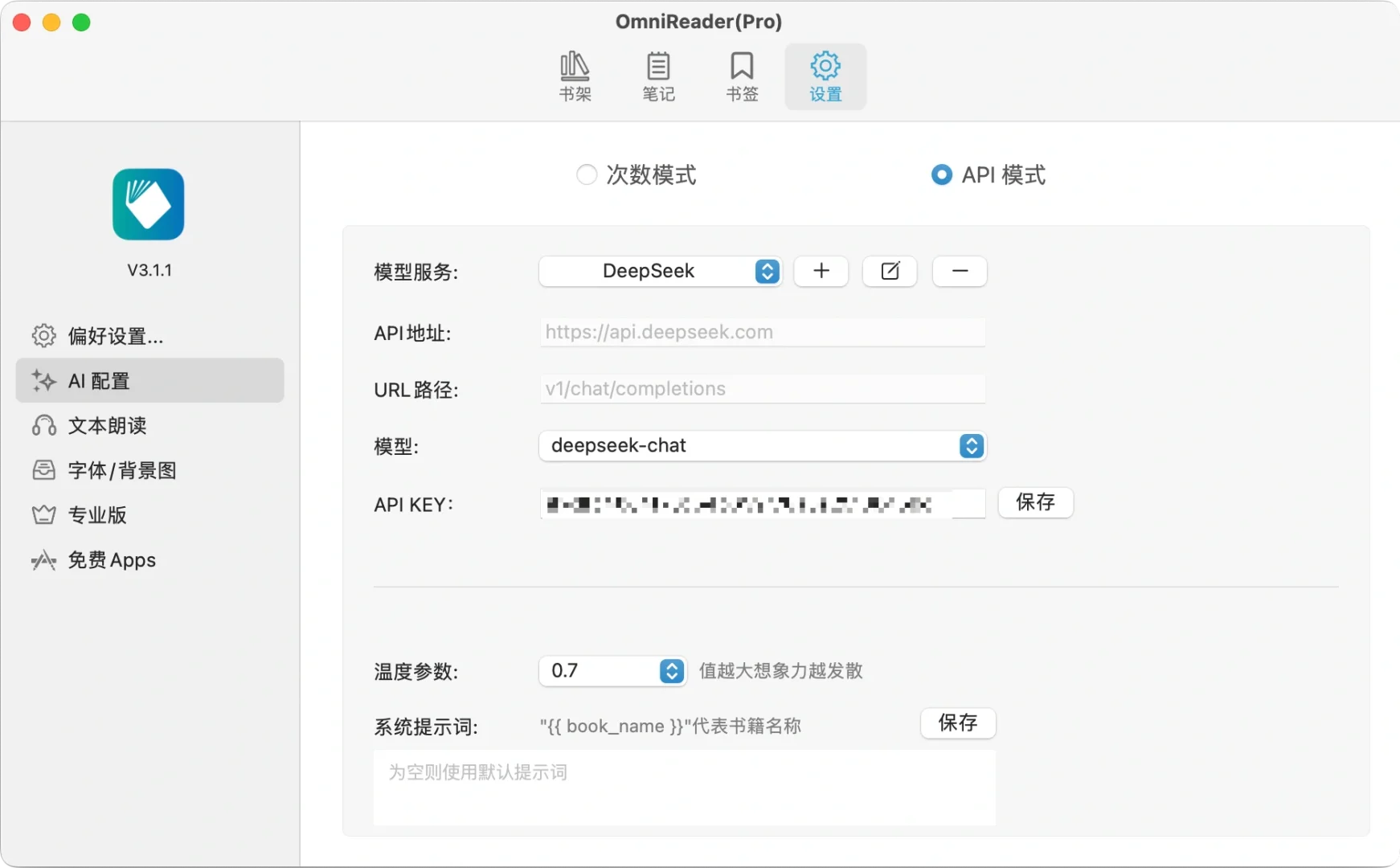Select the 设置 settings tab
Screen dimensions: 1400x868
click(825, 76)
